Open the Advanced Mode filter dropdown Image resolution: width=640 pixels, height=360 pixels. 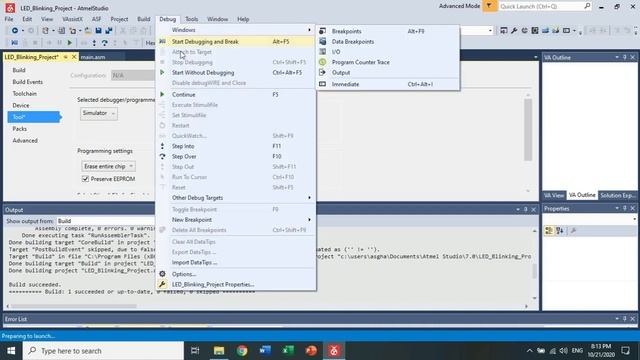click(x=489, y=6)
